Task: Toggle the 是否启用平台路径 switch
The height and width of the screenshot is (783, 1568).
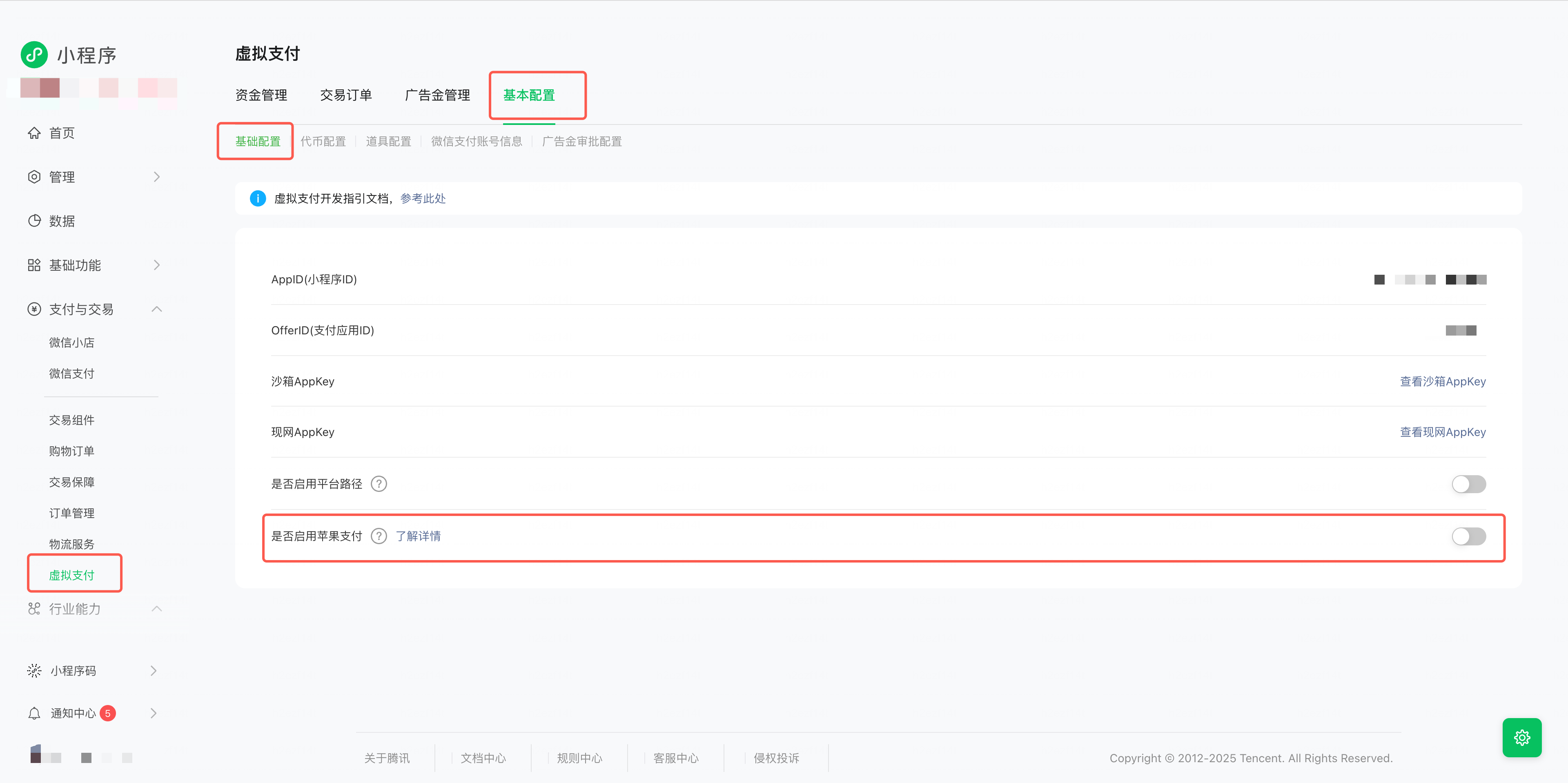Action: coord(1468,484)
